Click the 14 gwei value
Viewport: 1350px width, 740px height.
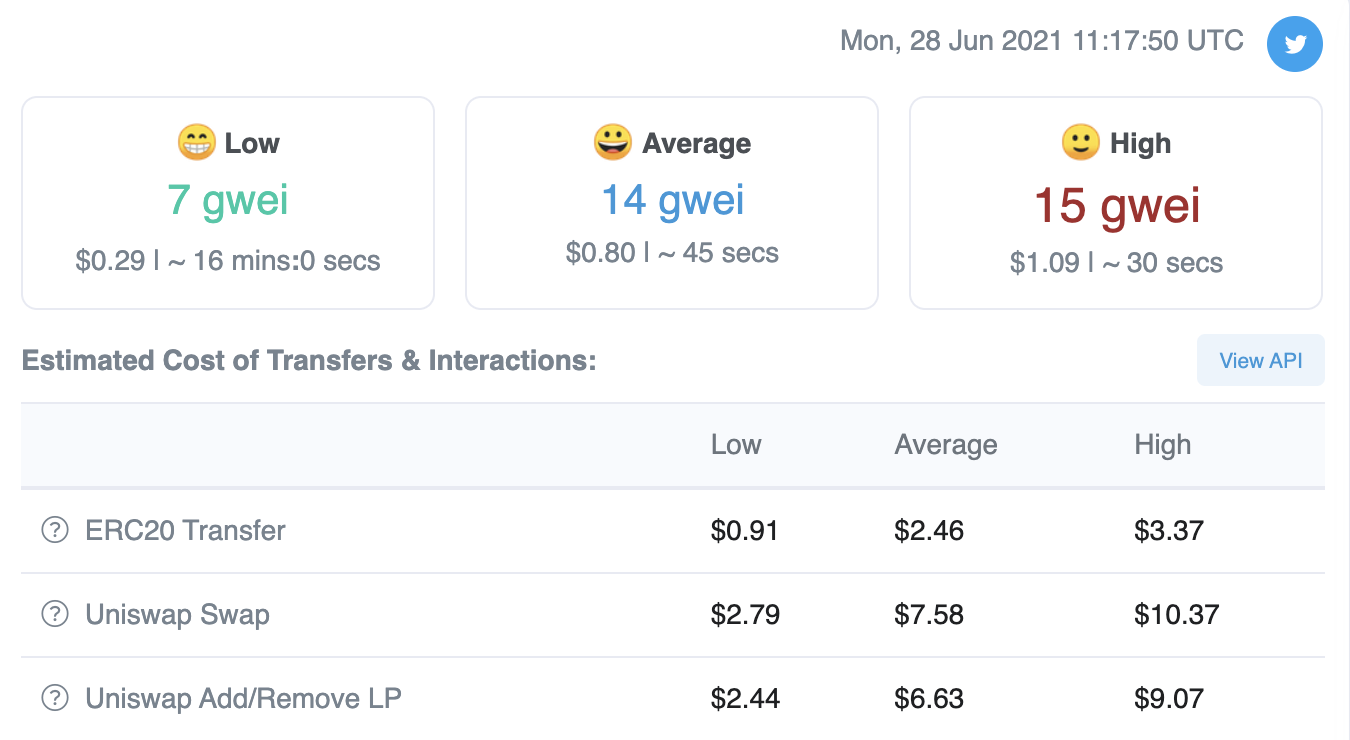coord(672,200)
